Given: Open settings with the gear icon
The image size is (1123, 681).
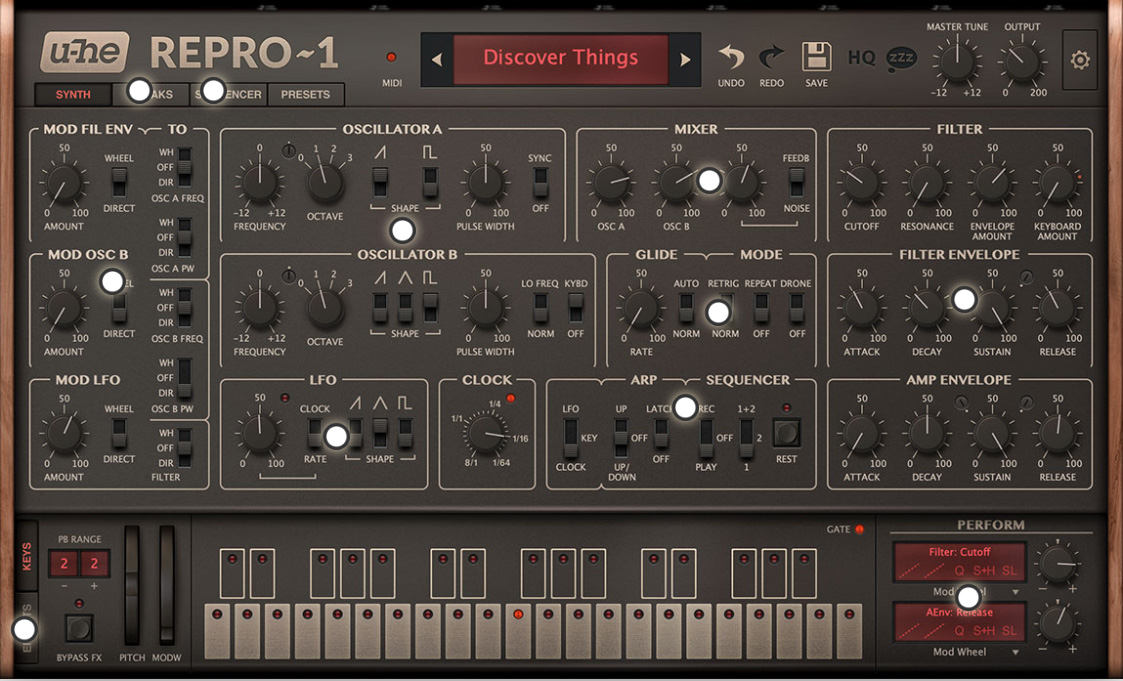Looking at the screenshot, I should click(1080, 60).
